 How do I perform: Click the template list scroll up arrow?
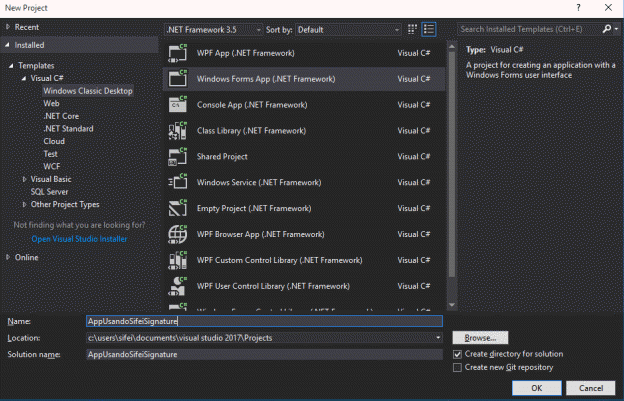(x=452, y=47)
